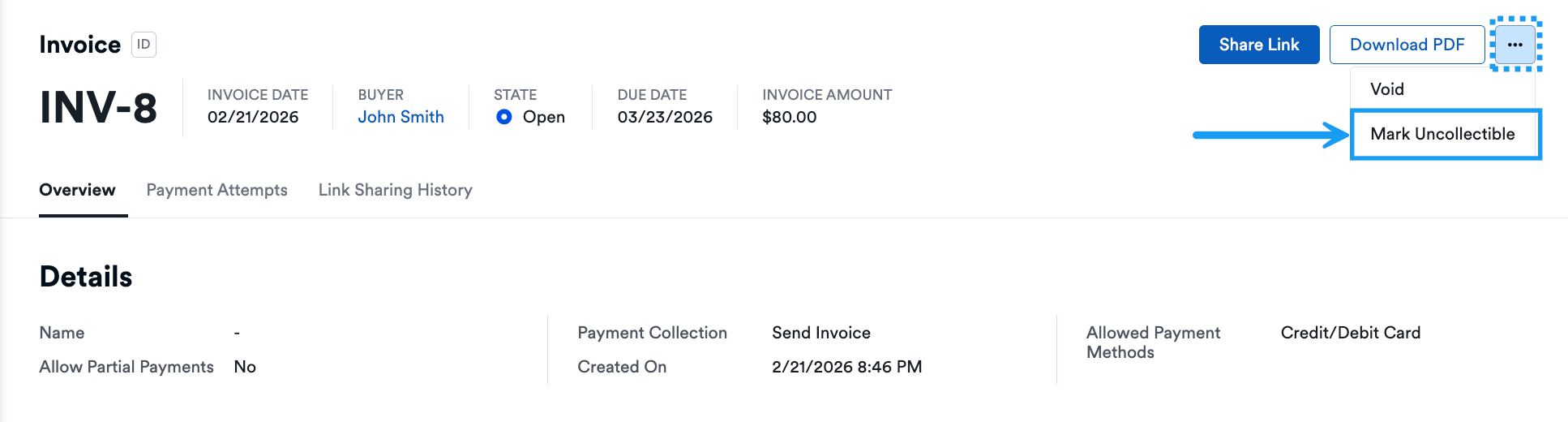Go to the Payment Attempts tab
Image resolution: width=1568 pixels, height=422 pixels.
tap(216, 190)
